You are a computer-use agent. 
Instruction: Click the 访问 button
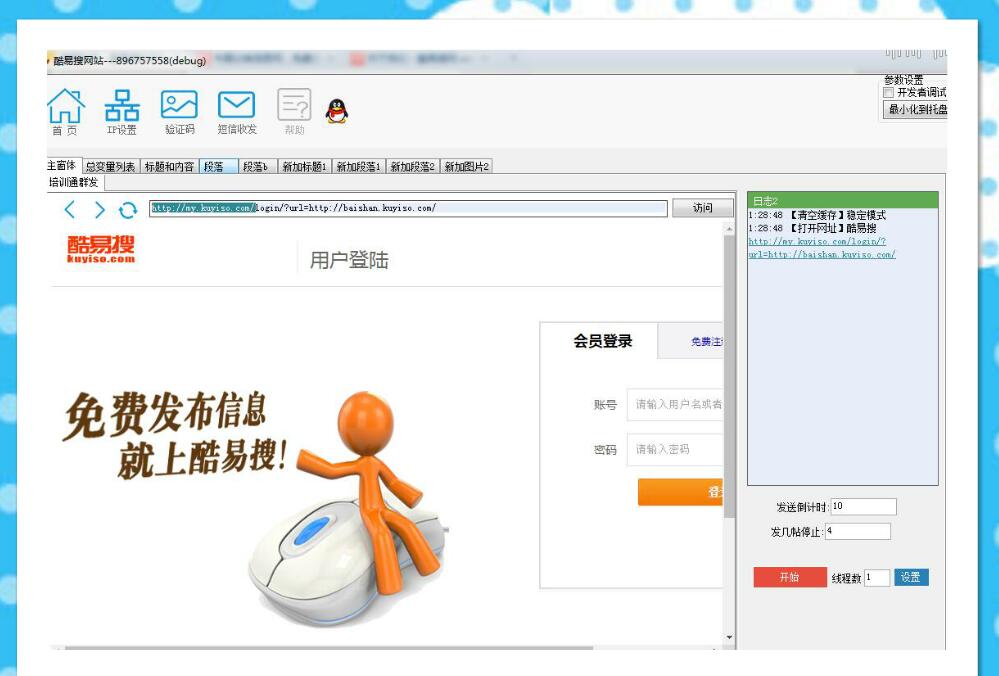[x=703, y=208]
